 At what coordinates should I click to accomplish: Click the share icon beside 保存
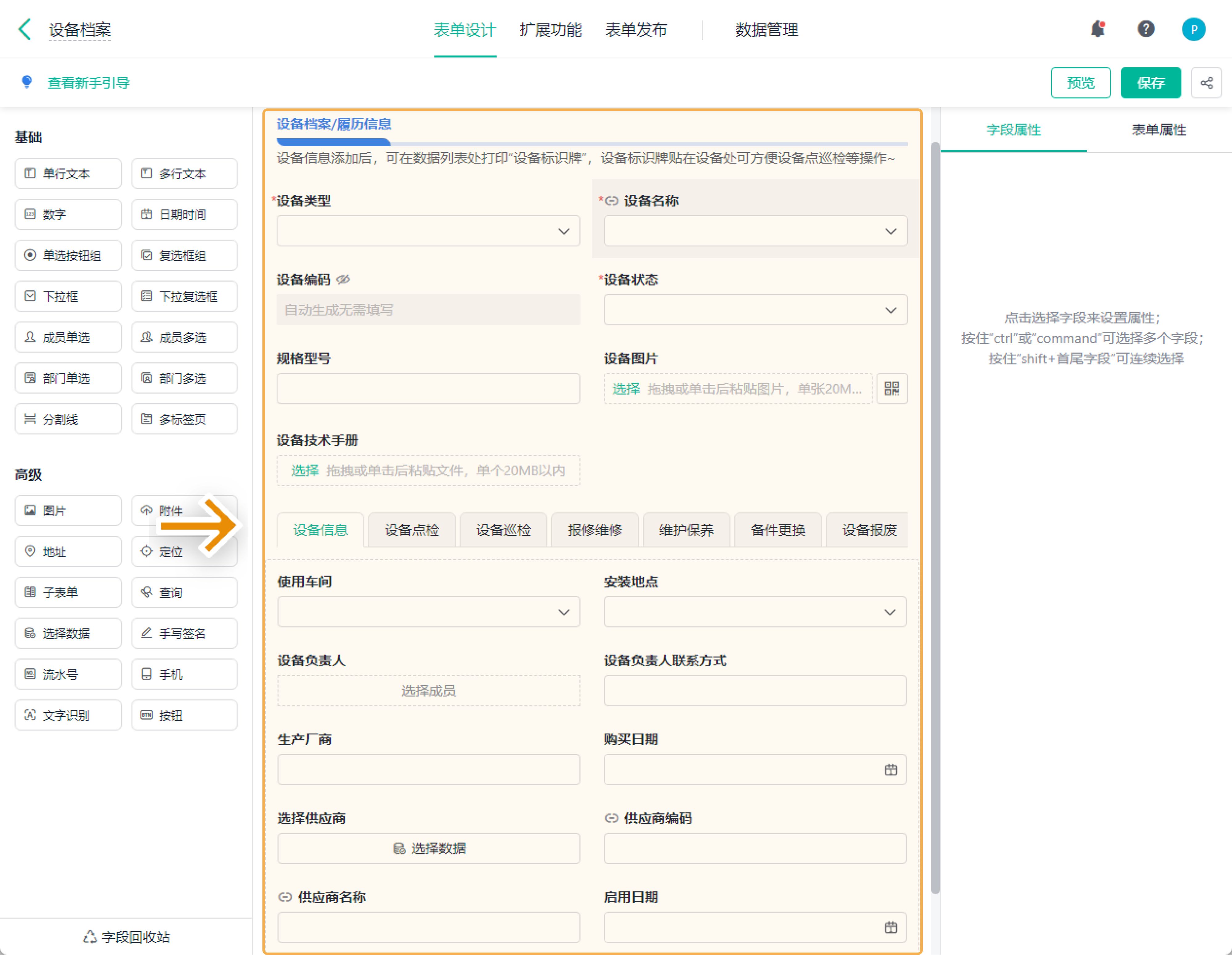pyautogui.click(x=1206, y=83)
